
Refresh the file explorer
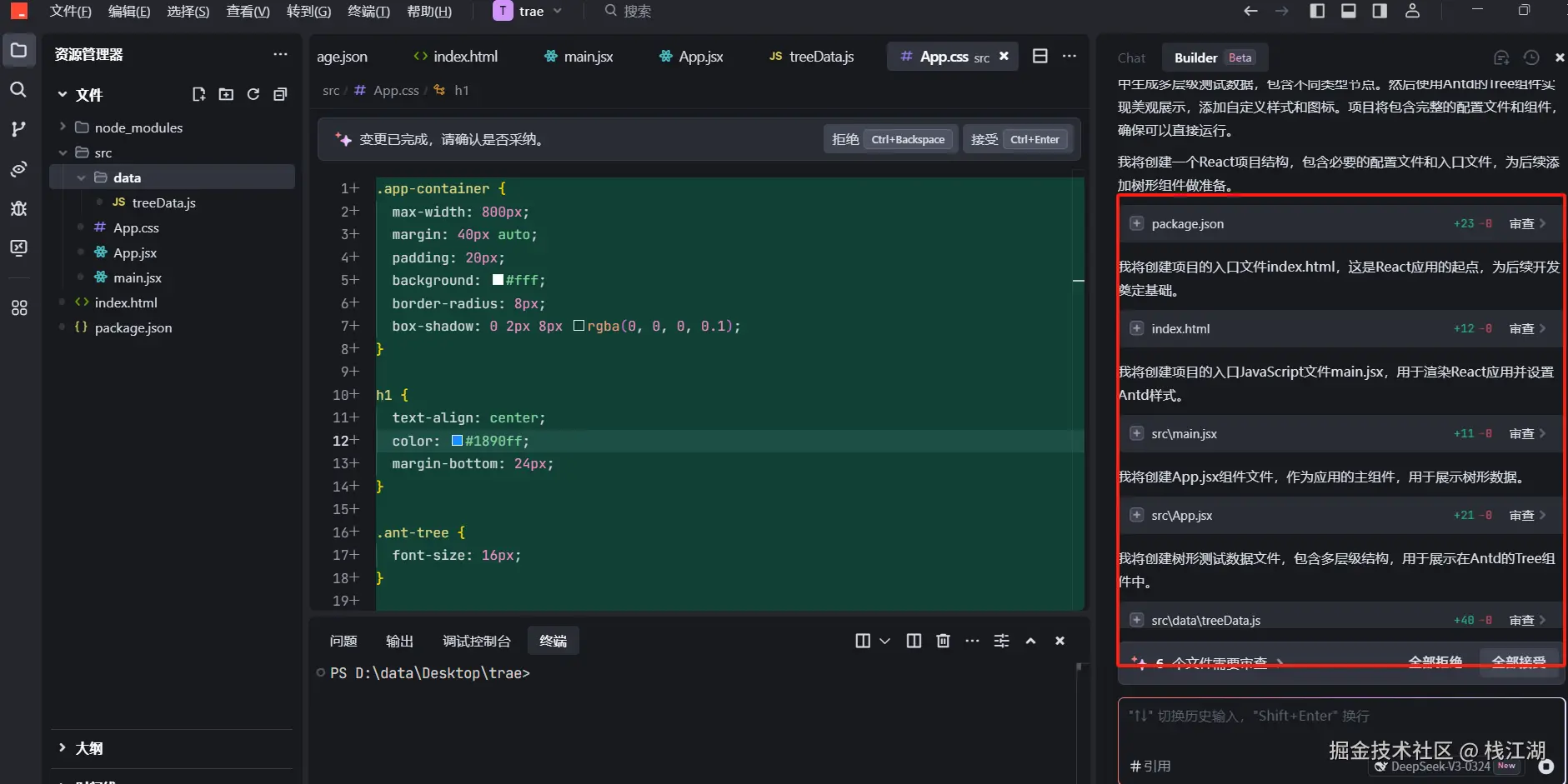[x=253, y=94]
